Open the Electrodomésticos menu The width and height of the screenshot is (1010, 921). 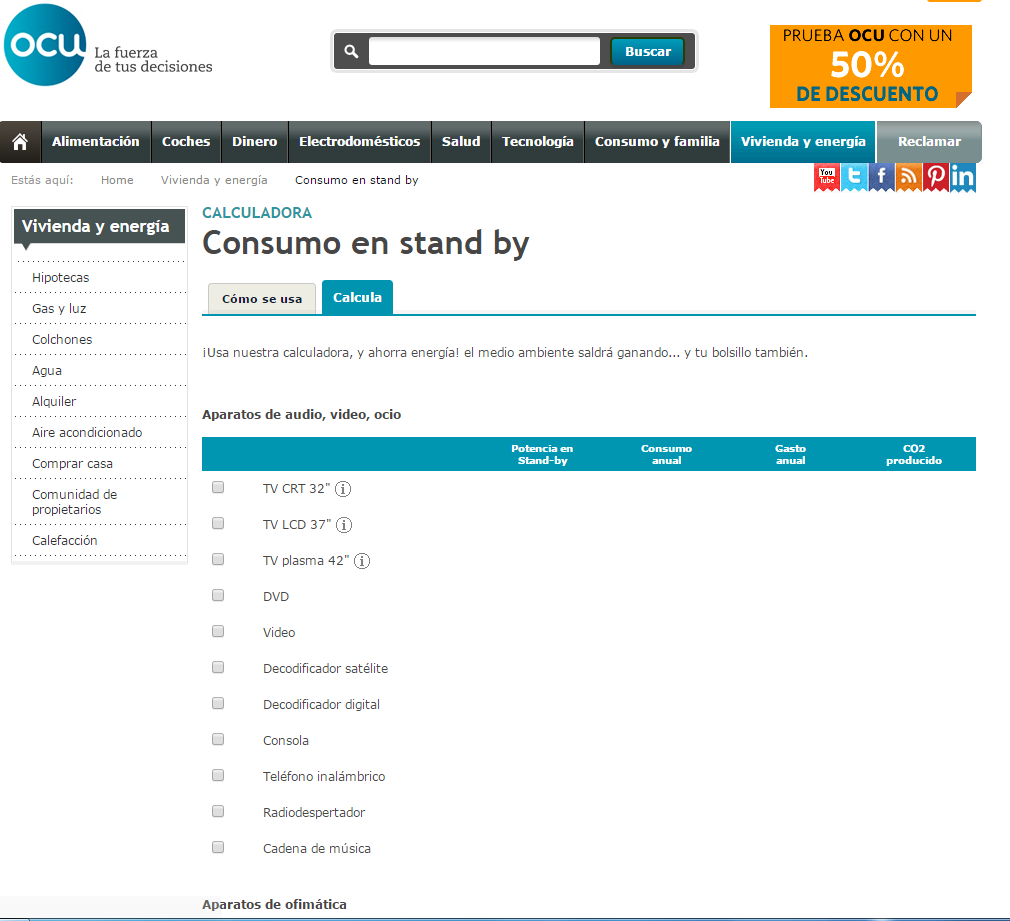359,142
